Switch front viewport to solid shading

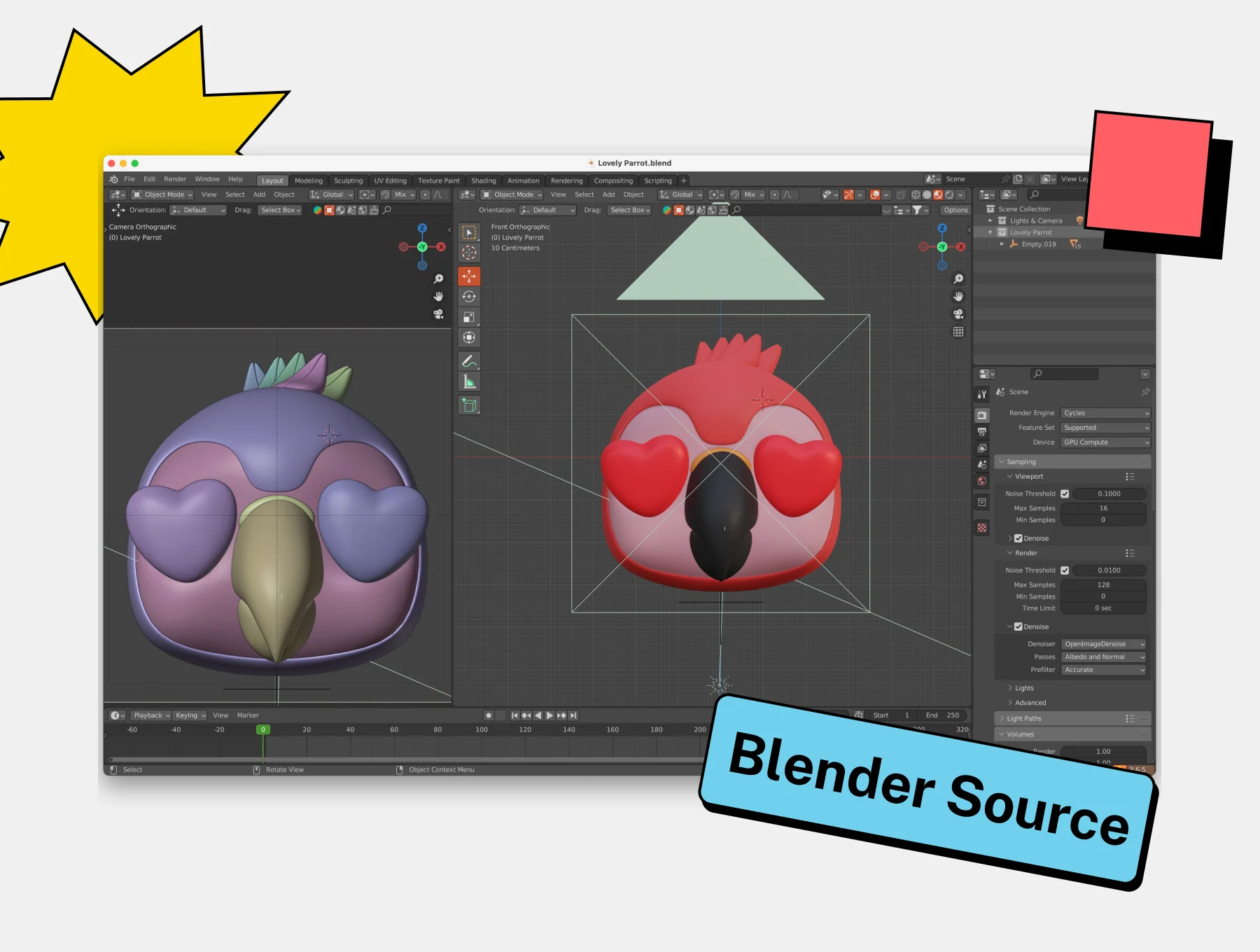point(927,195)
